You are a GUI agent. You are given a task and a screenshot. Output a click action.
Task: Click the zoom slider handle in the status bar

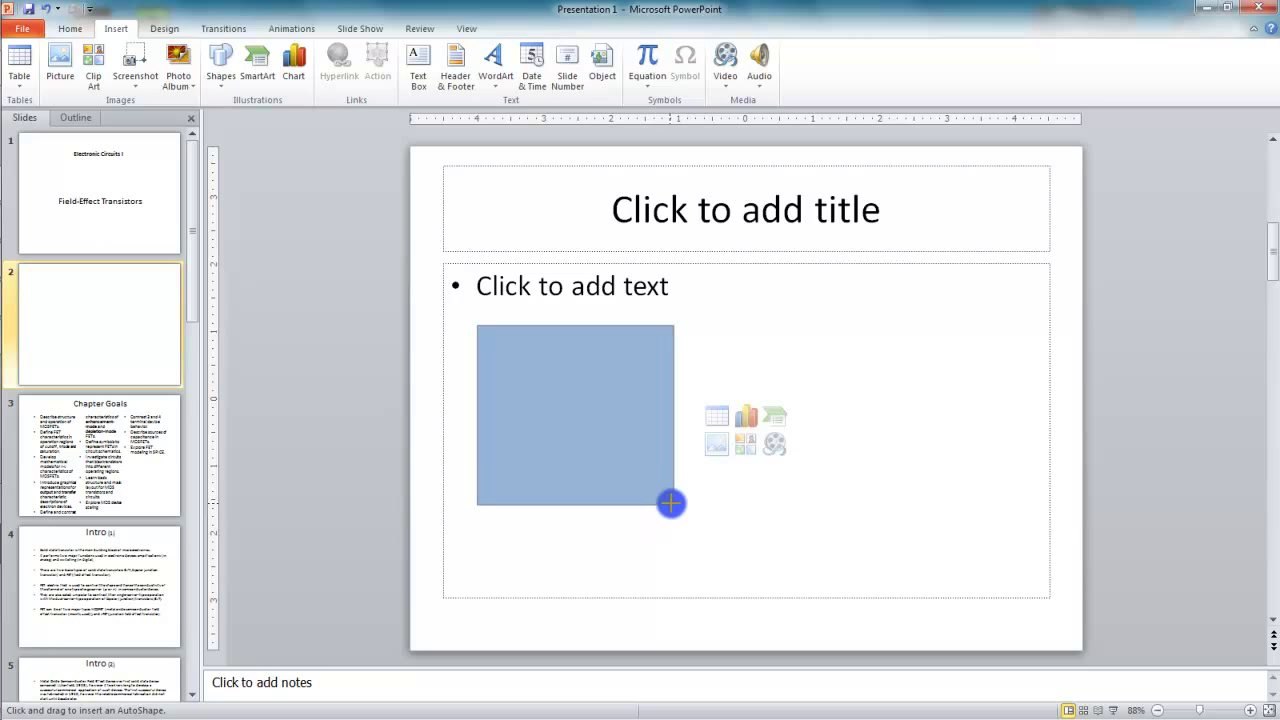pyautogui.click(x=1199, y=710)
